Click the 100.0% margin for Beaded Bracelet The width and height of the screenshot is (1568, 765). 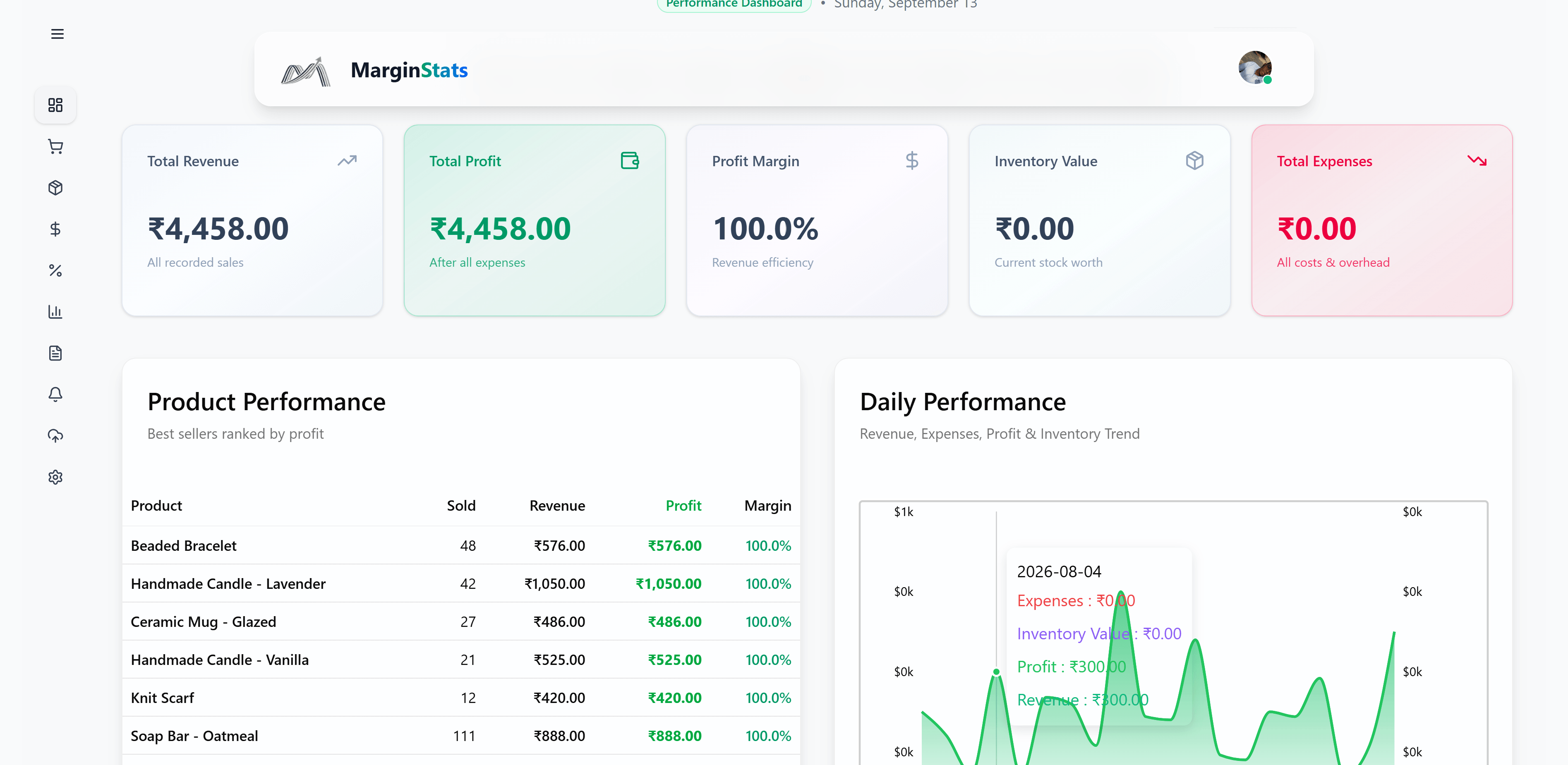point(768,546)
